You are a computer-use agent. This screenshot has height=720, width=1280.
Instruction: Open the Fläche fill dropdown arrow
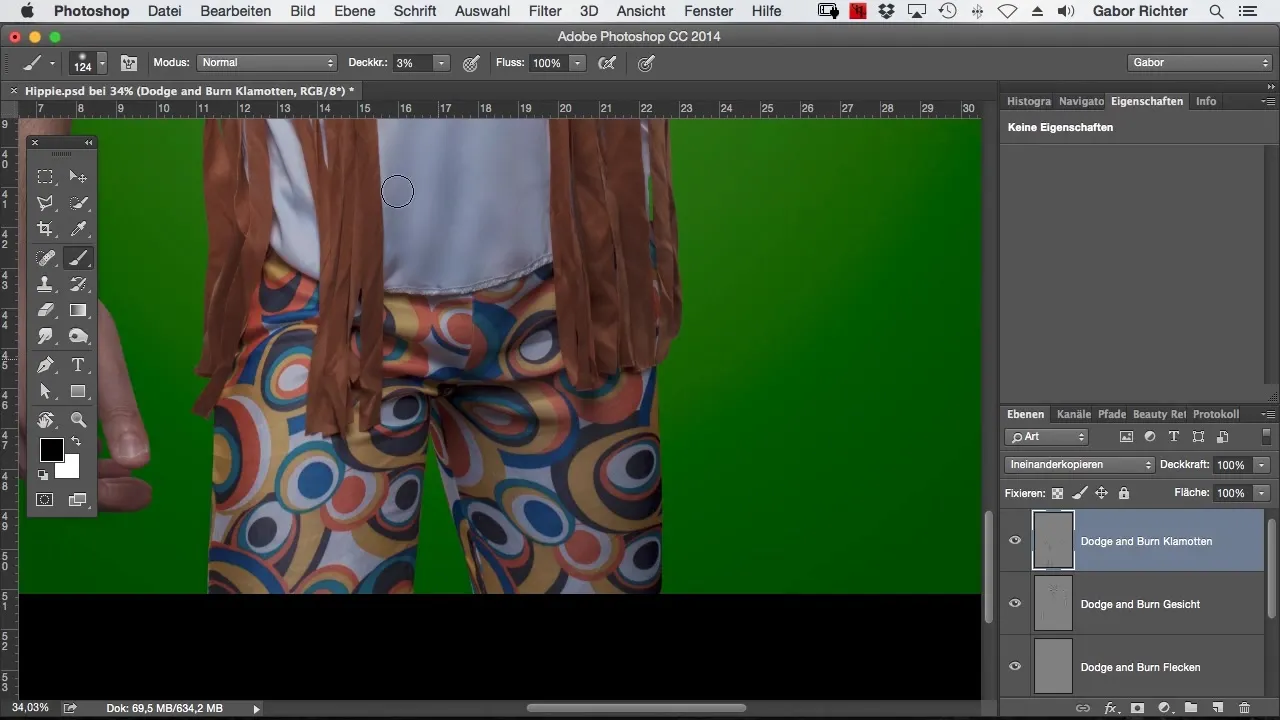(1261, 493)
